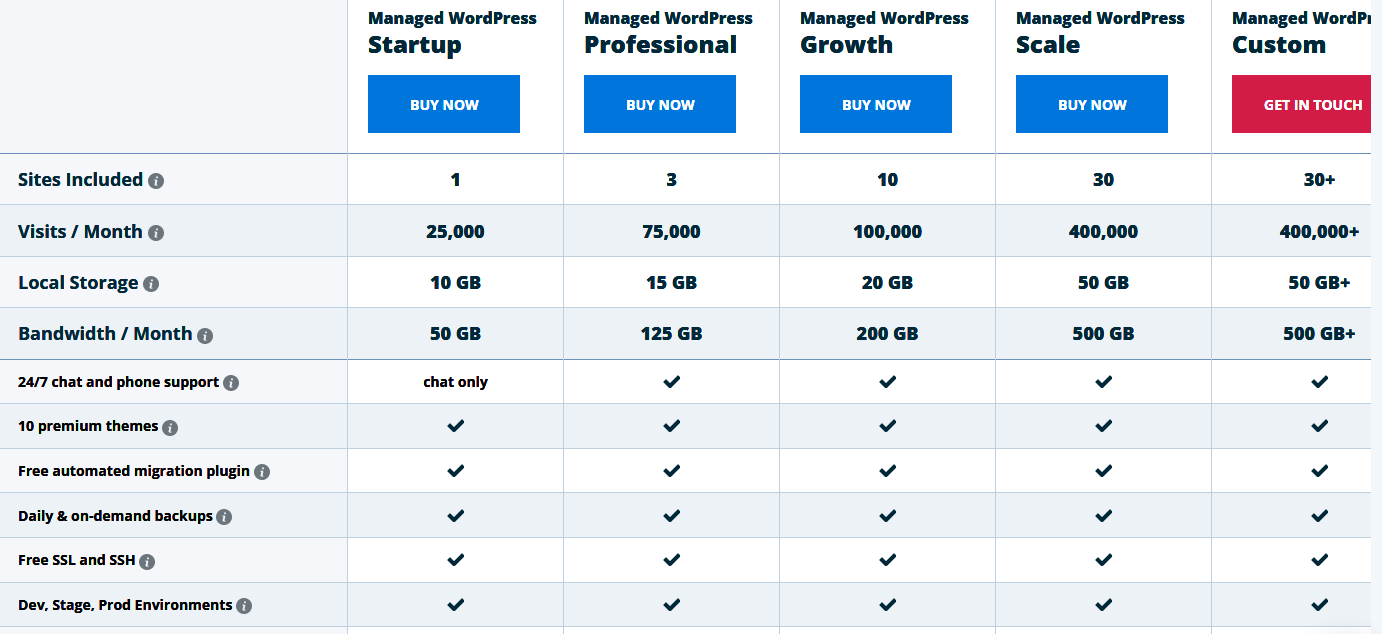1382x634 pixels.
Task: Click the Professional plan title
Action: [661, 45]
